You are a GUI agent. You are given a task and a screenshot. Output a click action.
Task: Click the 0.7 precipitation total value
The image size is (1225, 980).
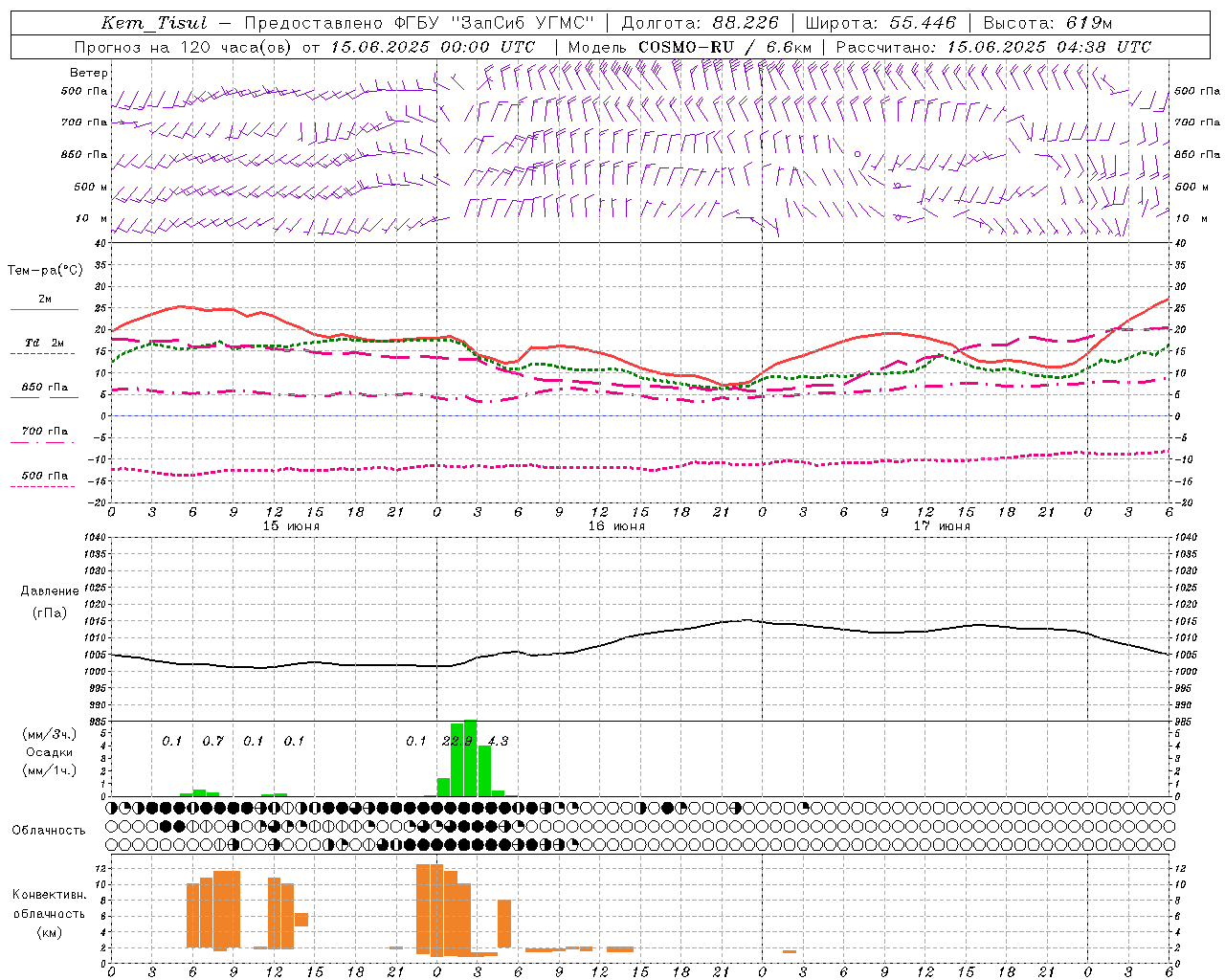pos(212,741)
